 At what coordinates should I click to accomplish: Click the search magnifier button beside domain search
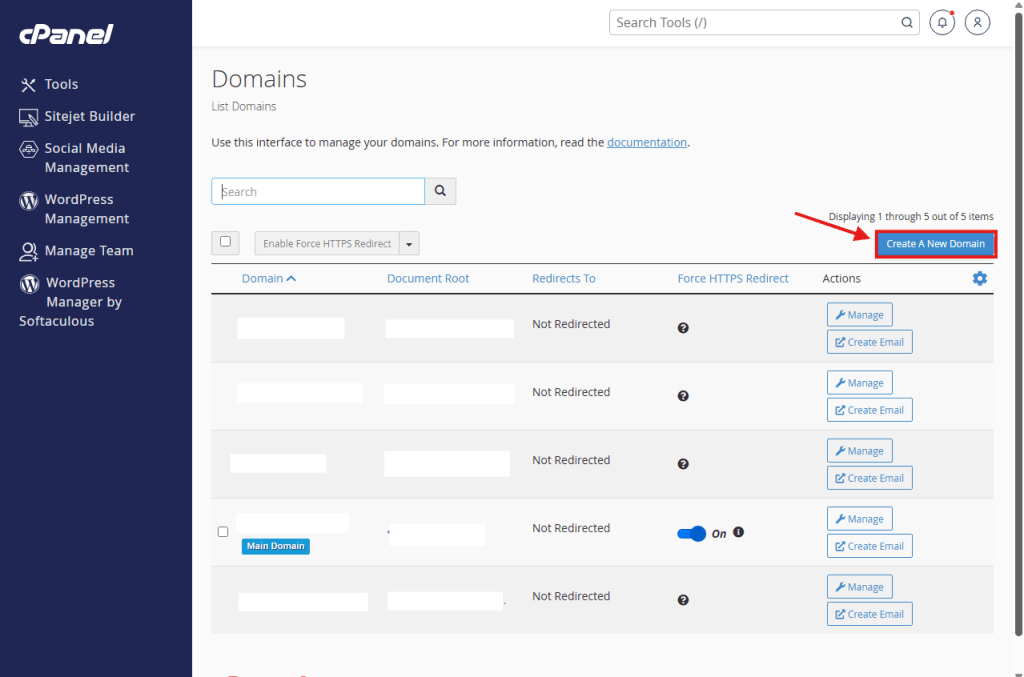pyautogui.click(x=440, y=191)
